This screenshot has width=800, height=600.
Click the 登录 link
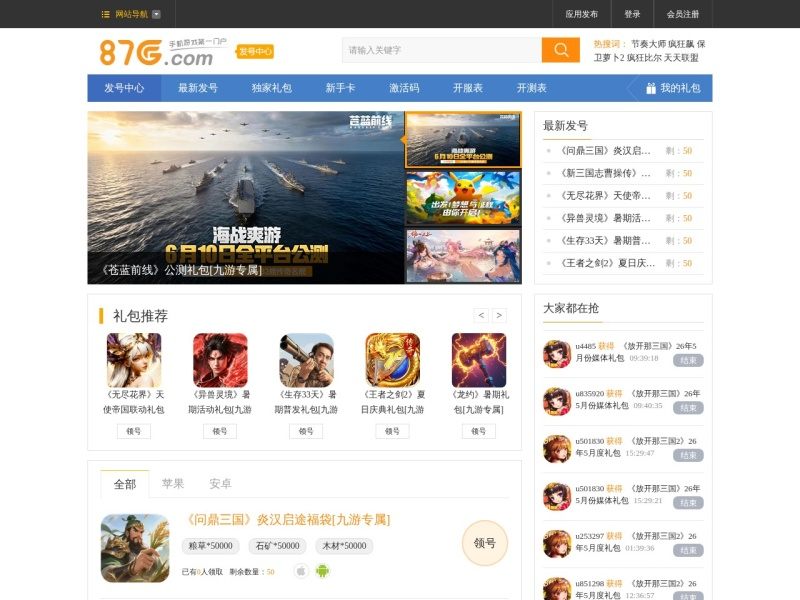632,14
